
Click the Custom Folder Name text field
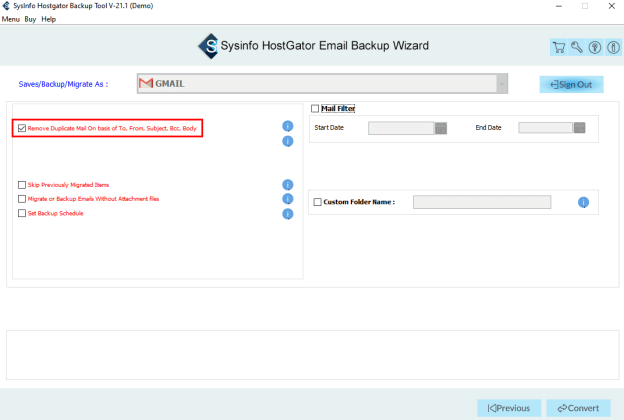[x=482, y=202]
